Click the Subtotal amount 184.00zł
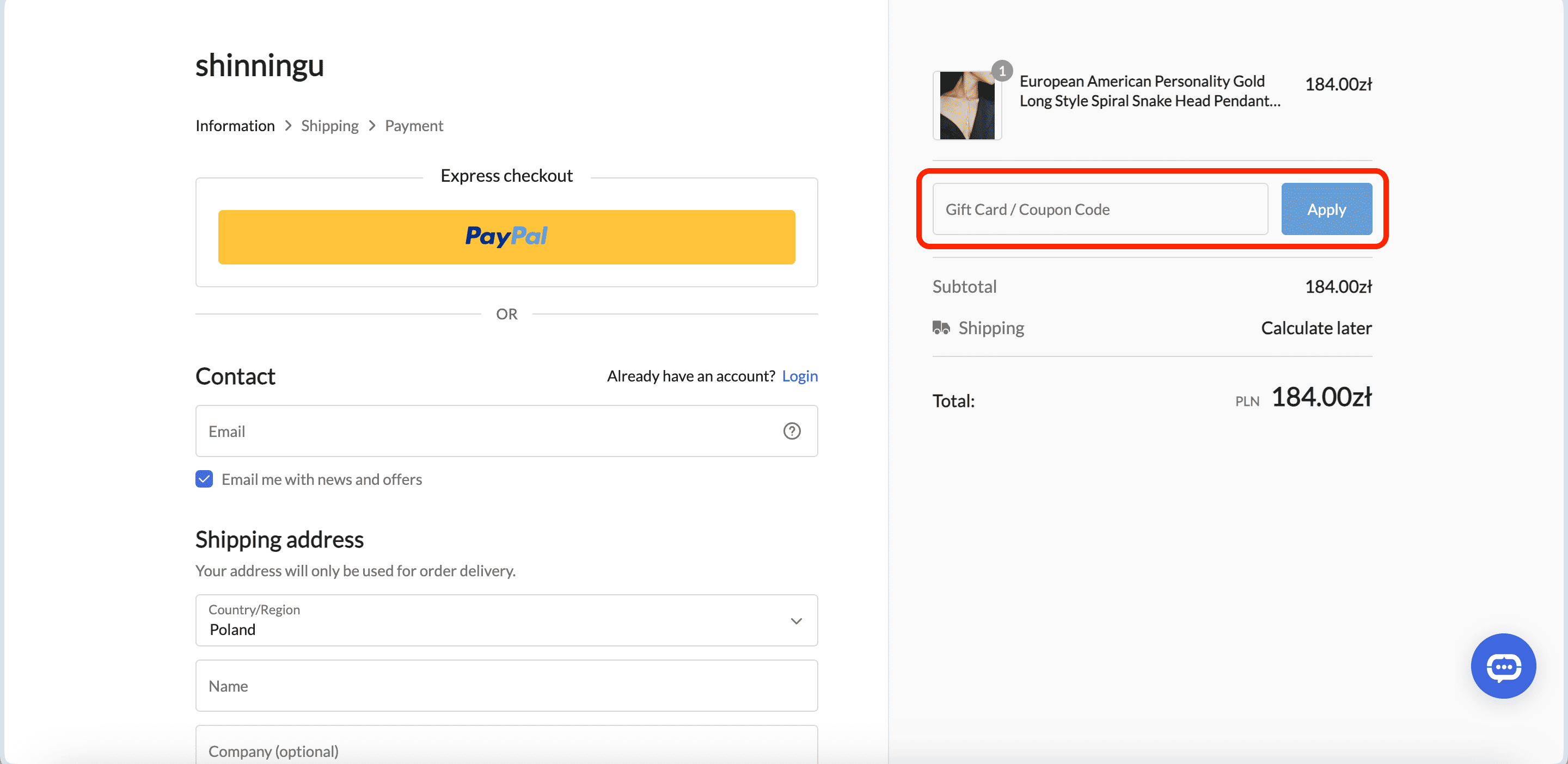Screen dimensions: 1568x764 (1338, 287)
